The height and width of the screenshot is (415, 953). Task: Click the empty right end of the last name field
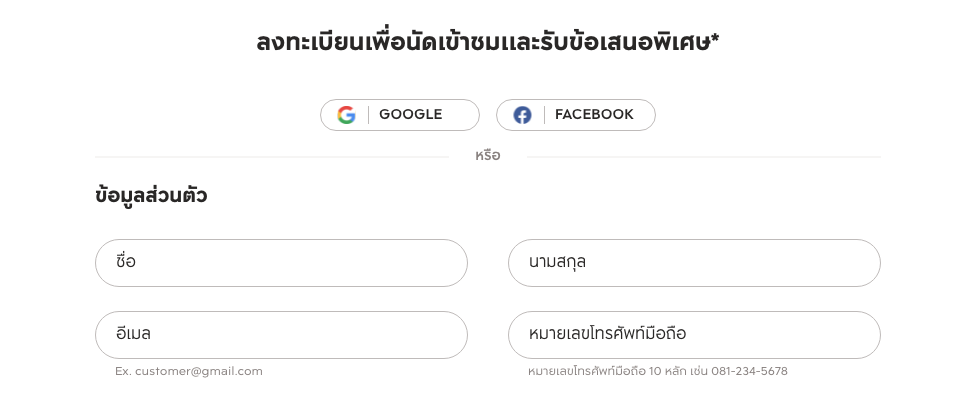(843, 263)
